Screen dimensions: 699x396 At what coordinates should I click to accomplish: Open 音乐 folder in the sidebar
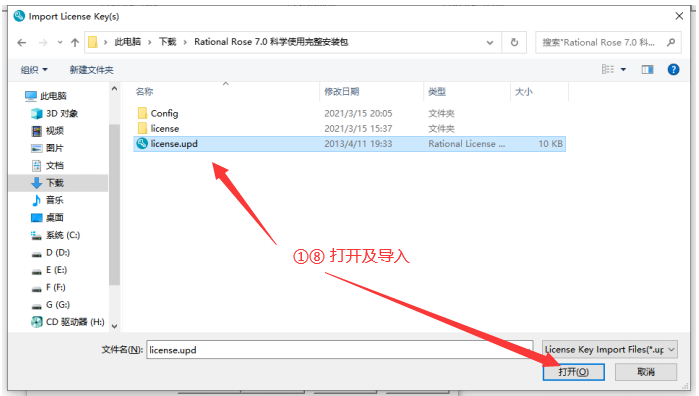pos(48,200)
